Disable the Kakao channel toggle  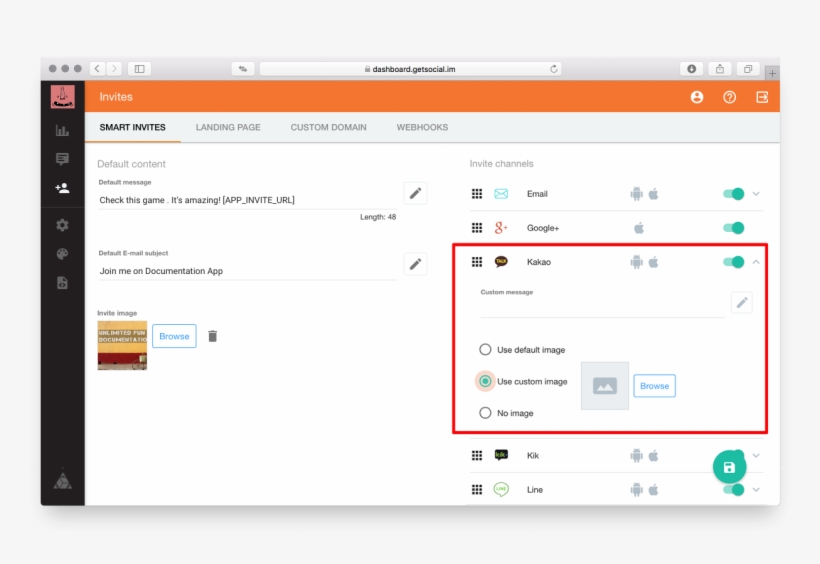[x=734, y=262]
